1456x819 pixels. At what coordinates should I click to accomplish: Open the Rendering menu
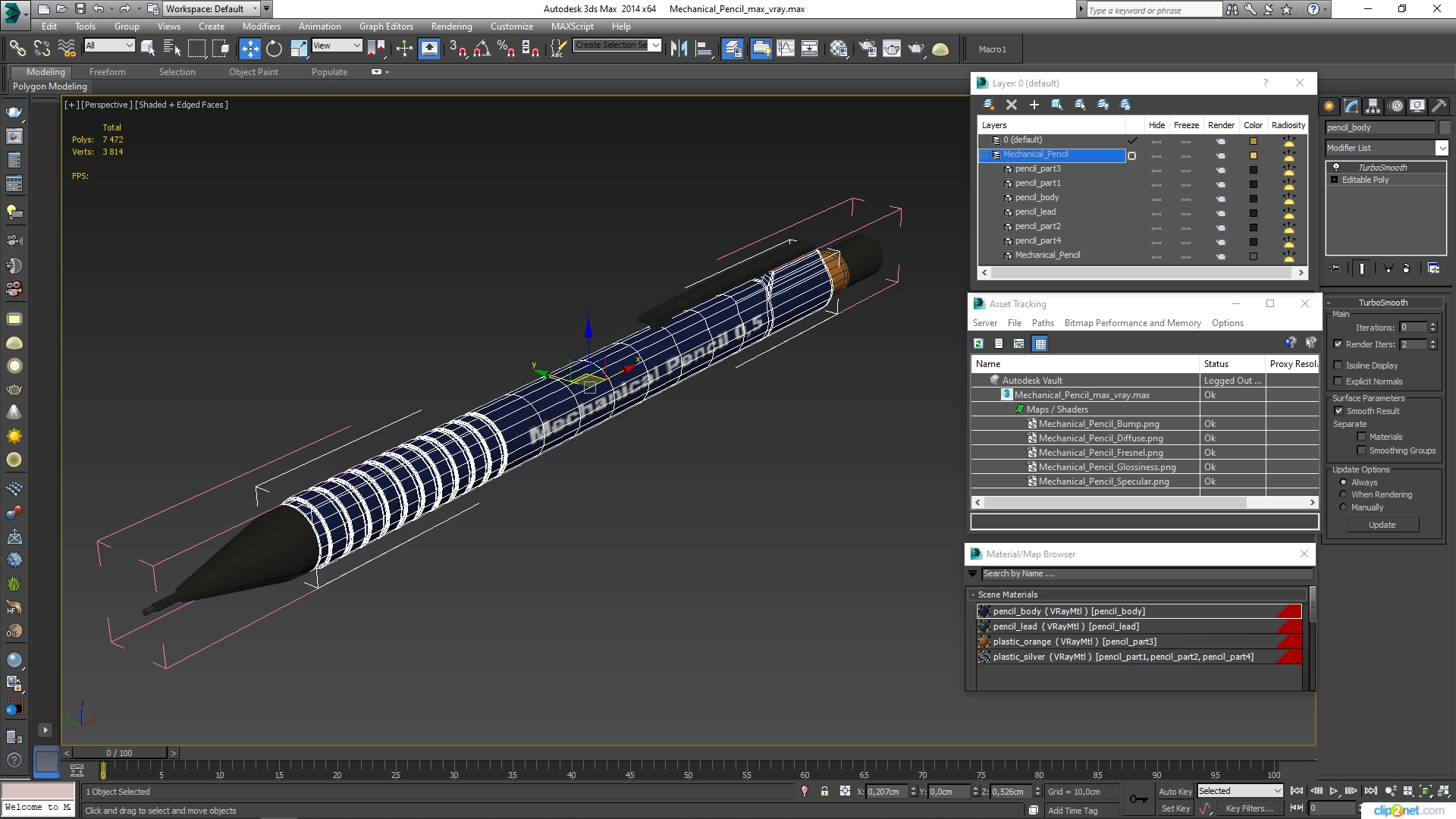(x=451, y=26)
